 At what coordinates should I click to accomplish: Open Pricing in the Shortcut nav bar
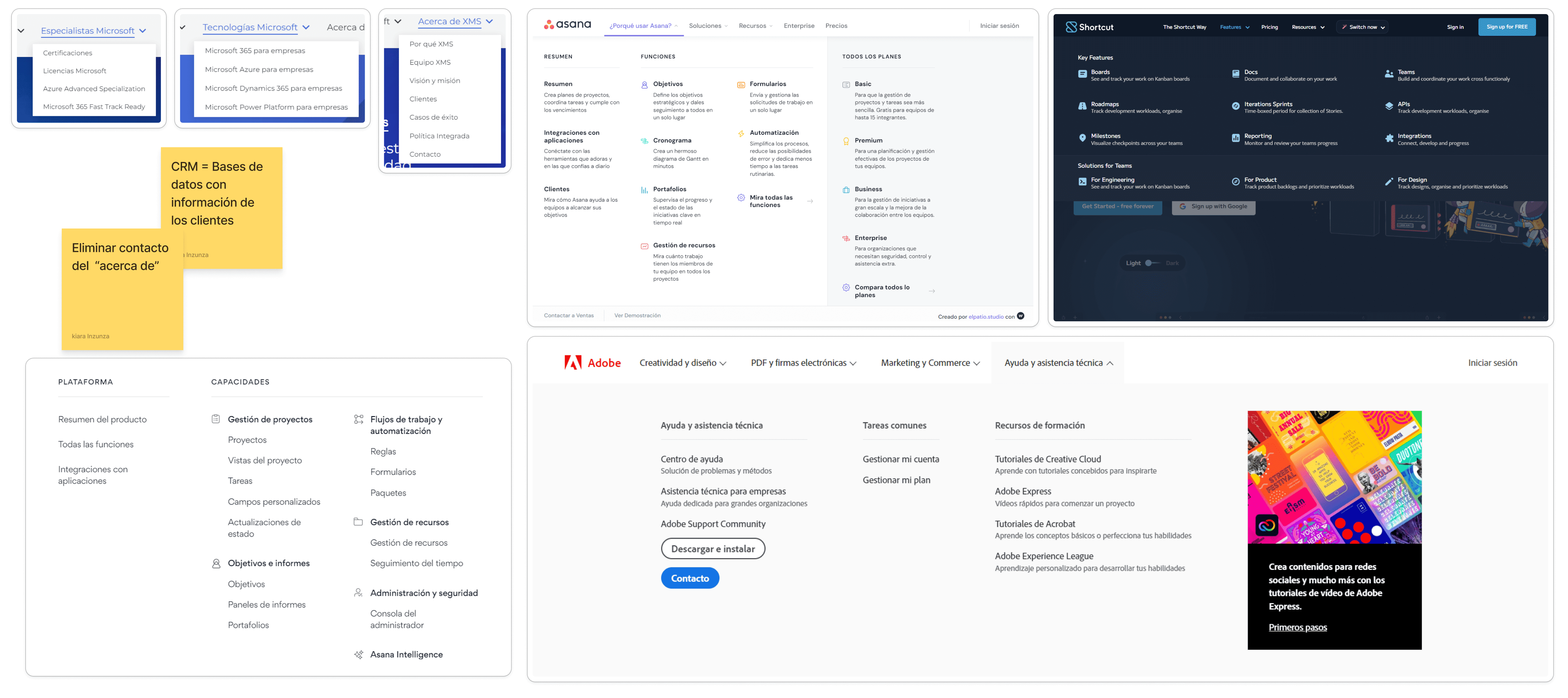(x=1269, y=27)
